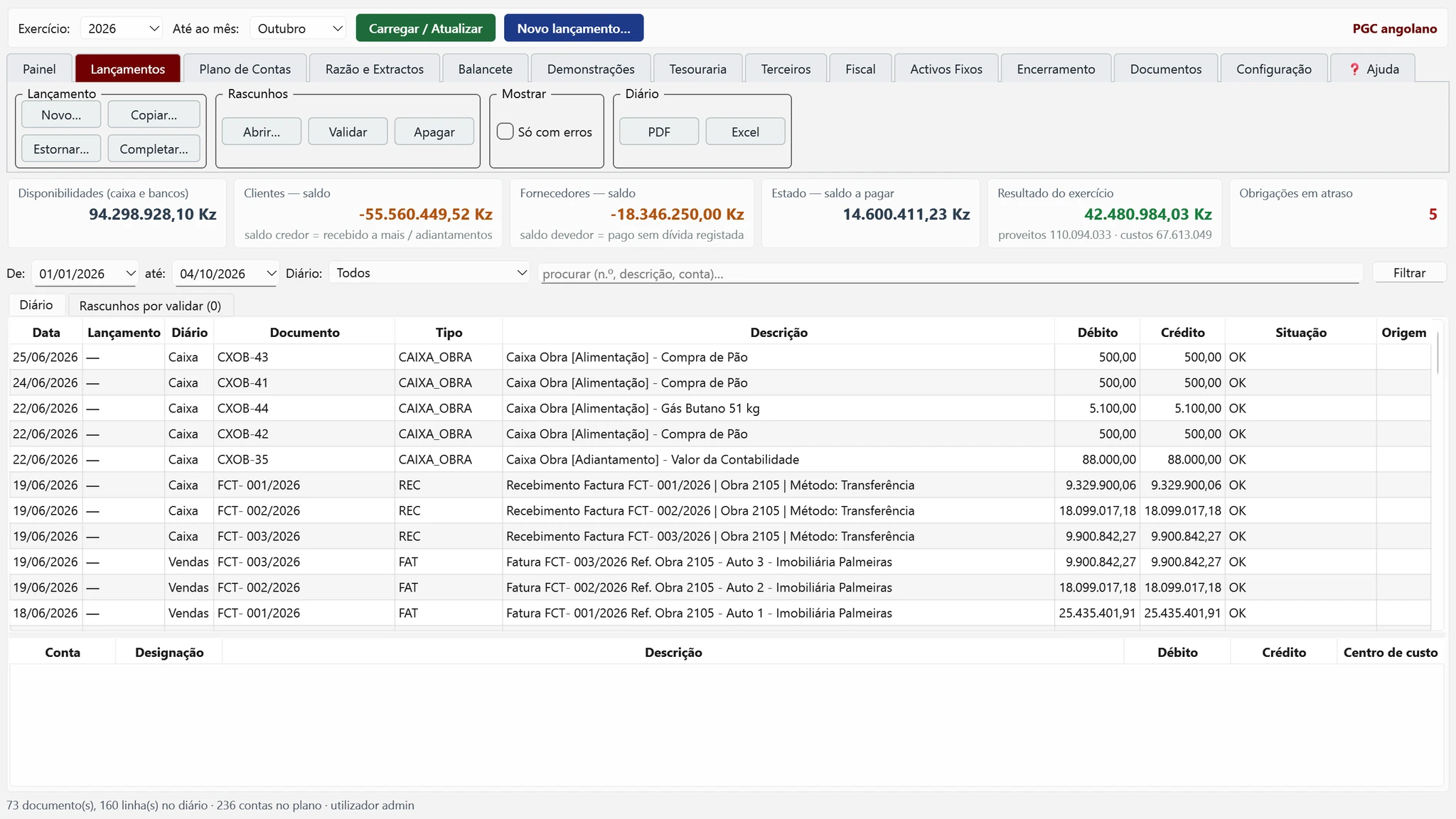Apply filters with the Filtrar button
Screen dimensions: 1456x819
point(1408,273)
